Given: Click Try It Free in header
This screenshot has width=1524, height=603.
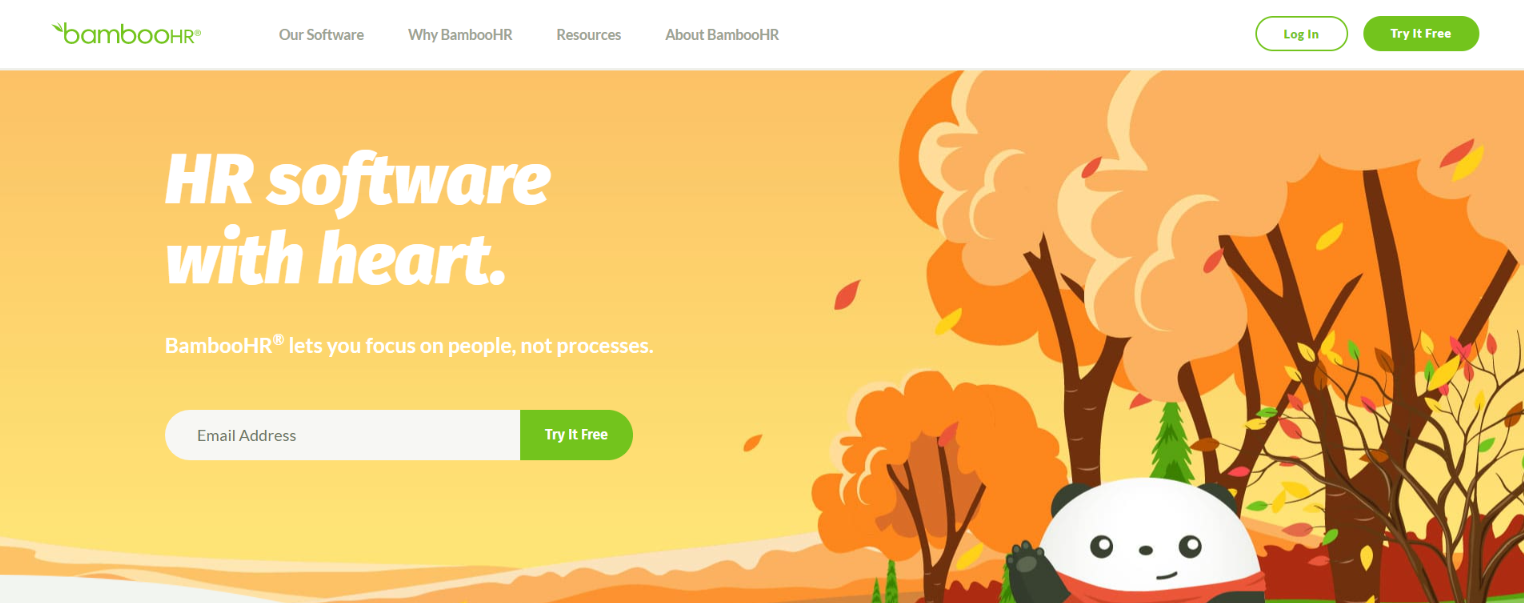Looking at the screenshot, I should click(x=1420, y=34).
